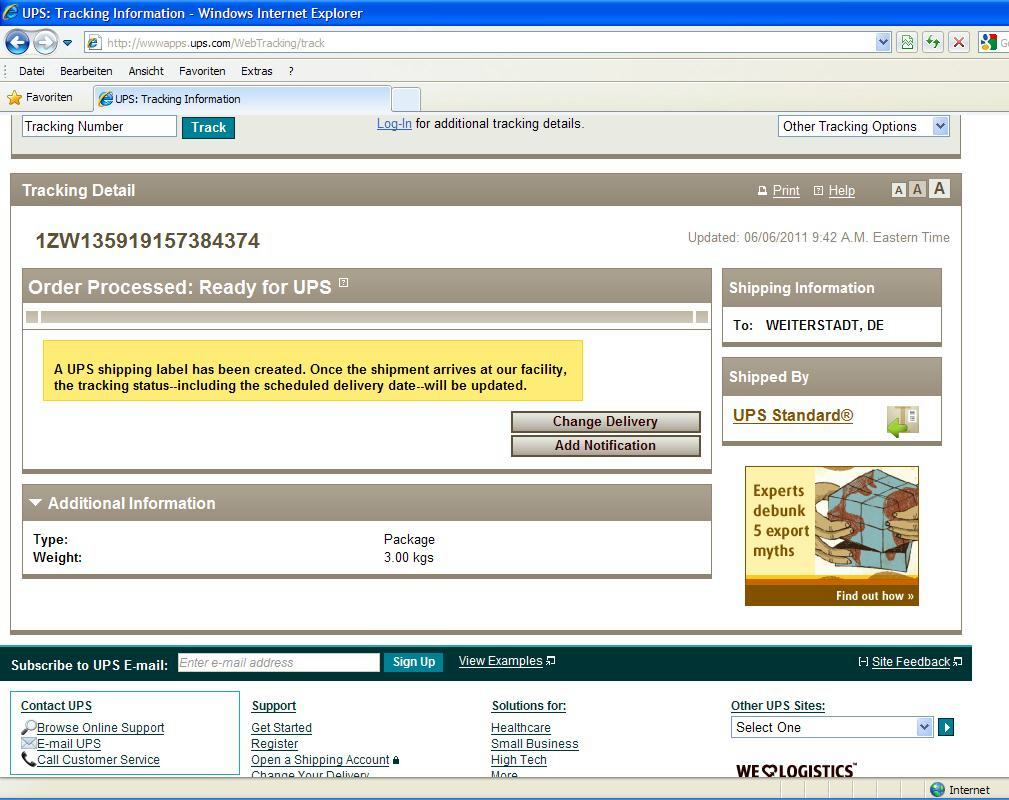This screenshot has width=1009, height=800.
Task: Click the browser Forward arrow button
Action: click(x=45, y=42)
